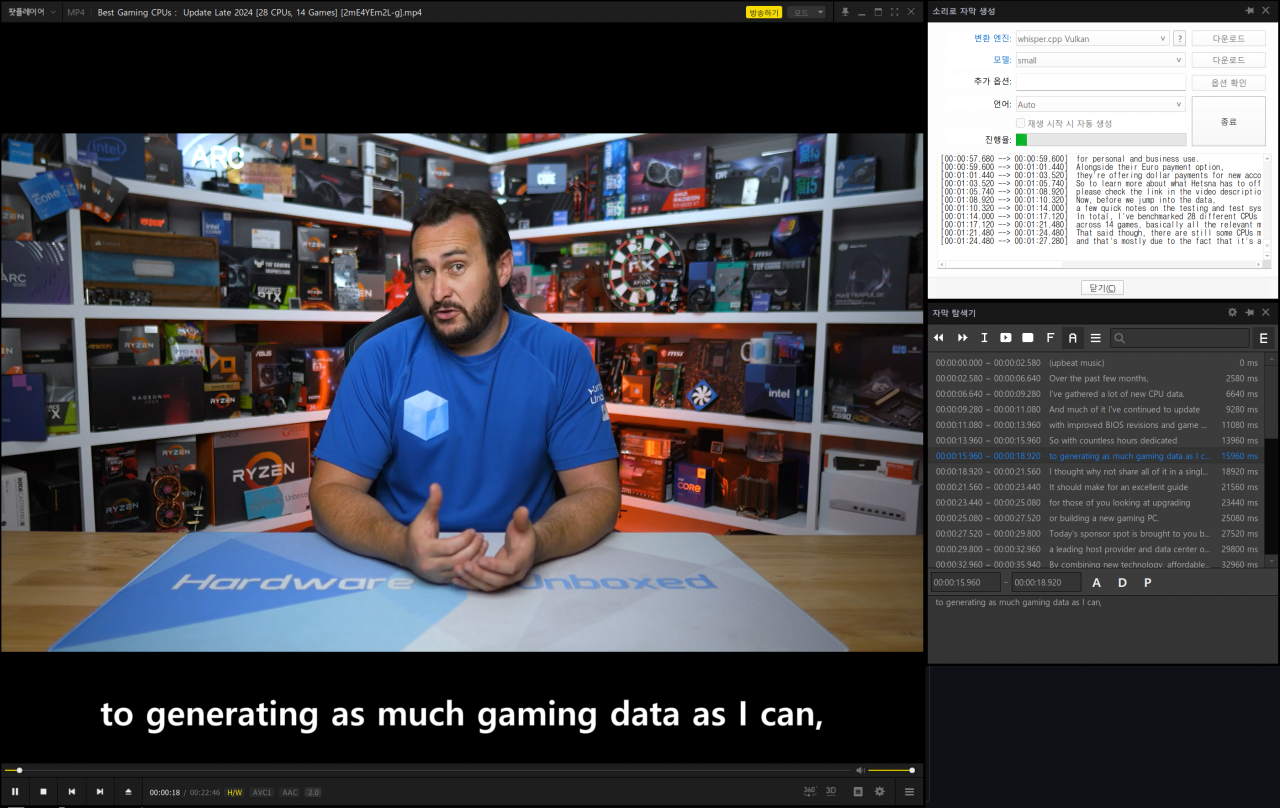
Task: Jump to previous subtitle with rewind icon
Action: (939, 338)
